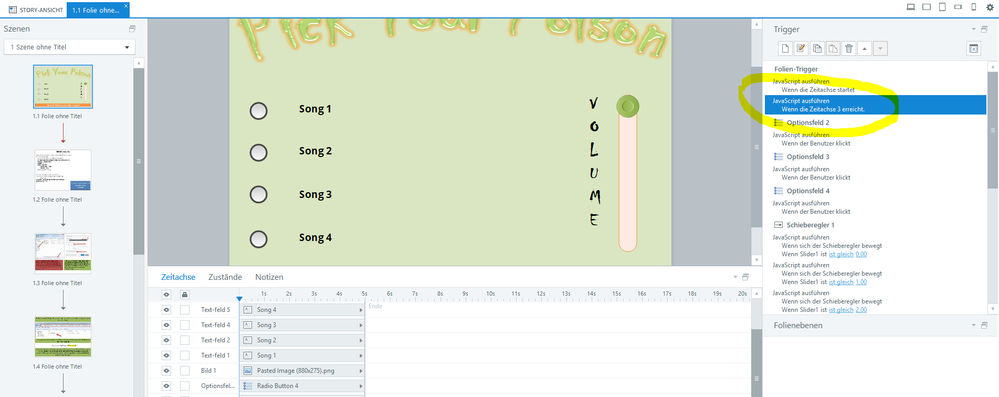Expand the Folienebenen panel options arrow
Screen dimensions: 999x397
coord(974,326)
